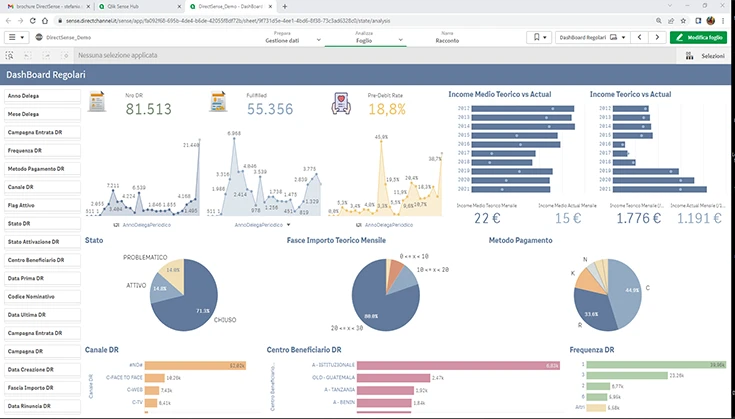Screen dimensions: 735x419
Task: Switch to the Narra Racconto tab
Action: tap(447, 37)
